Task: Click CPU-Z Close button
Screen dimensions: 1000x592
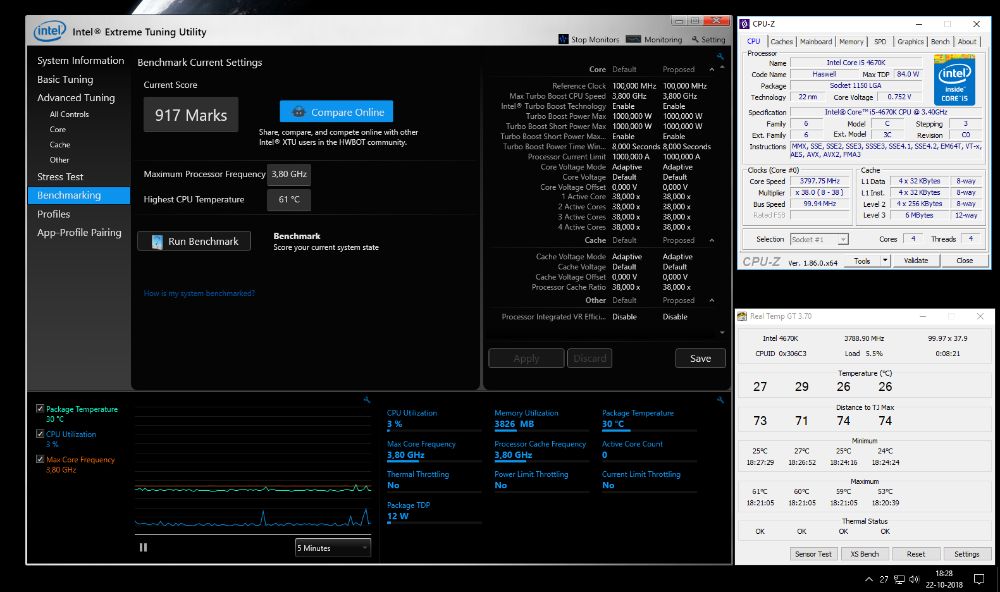Action: coord(964,260)
